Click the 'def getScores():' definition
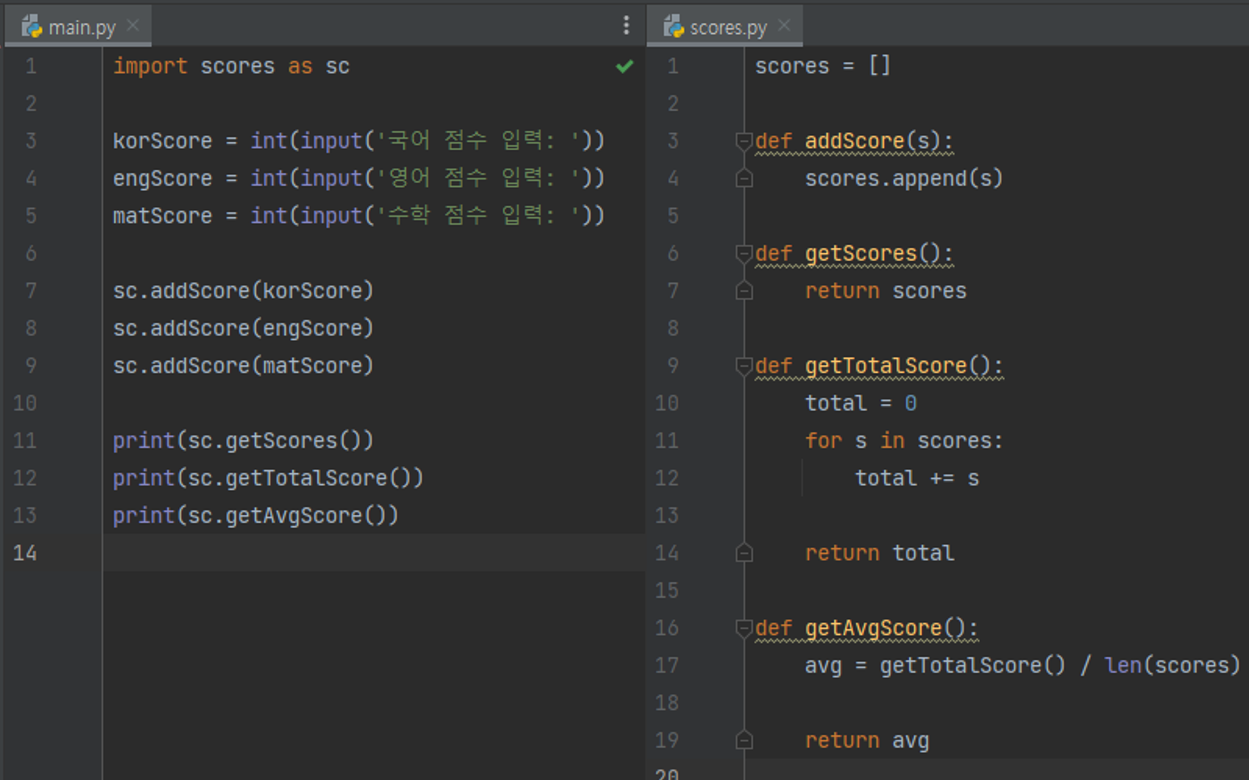Viewport: 1249px width, 780px height. (854, 253)
